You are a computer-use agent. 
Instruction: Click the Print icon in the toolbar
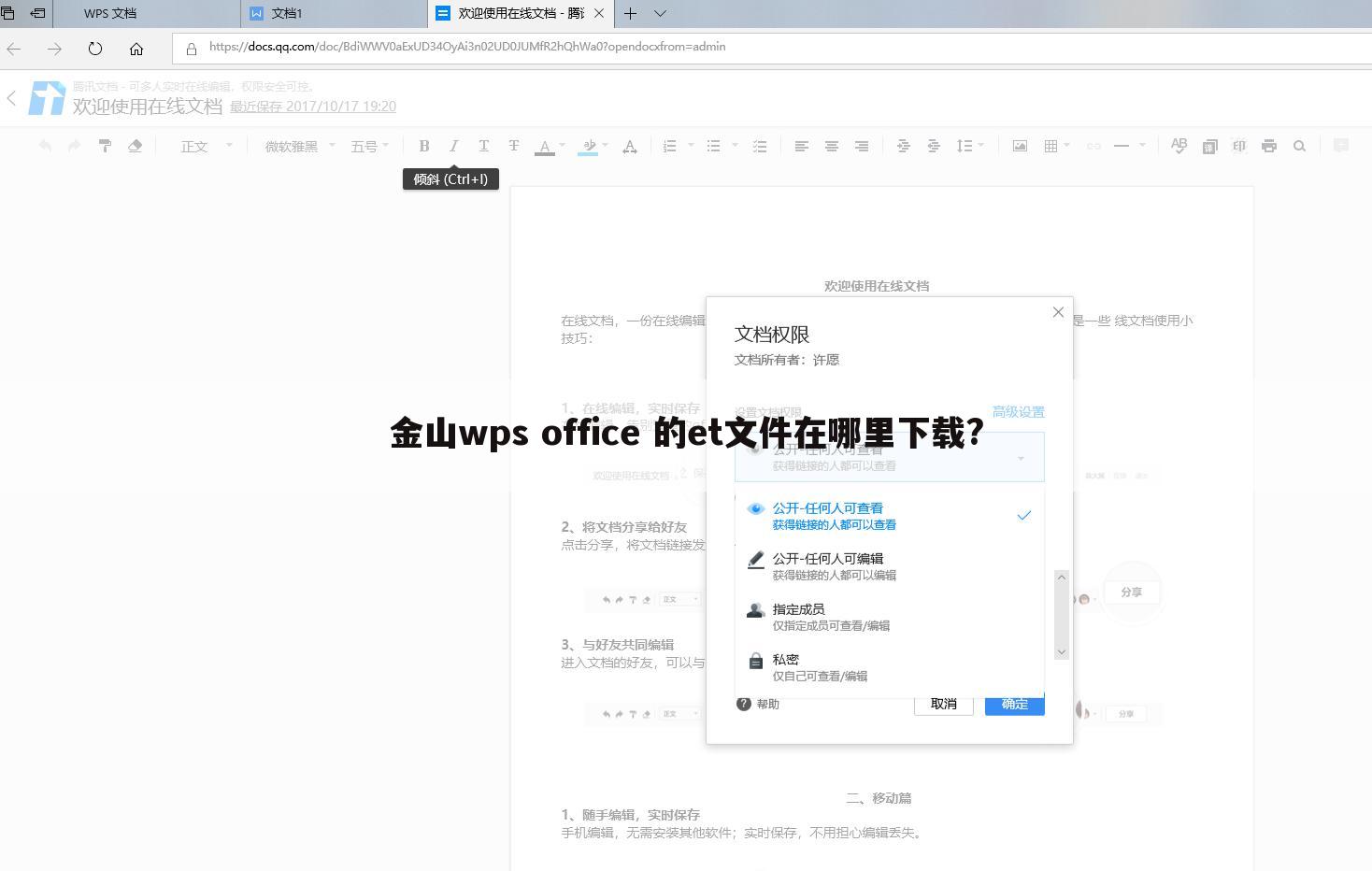[x=1269, y=146]
